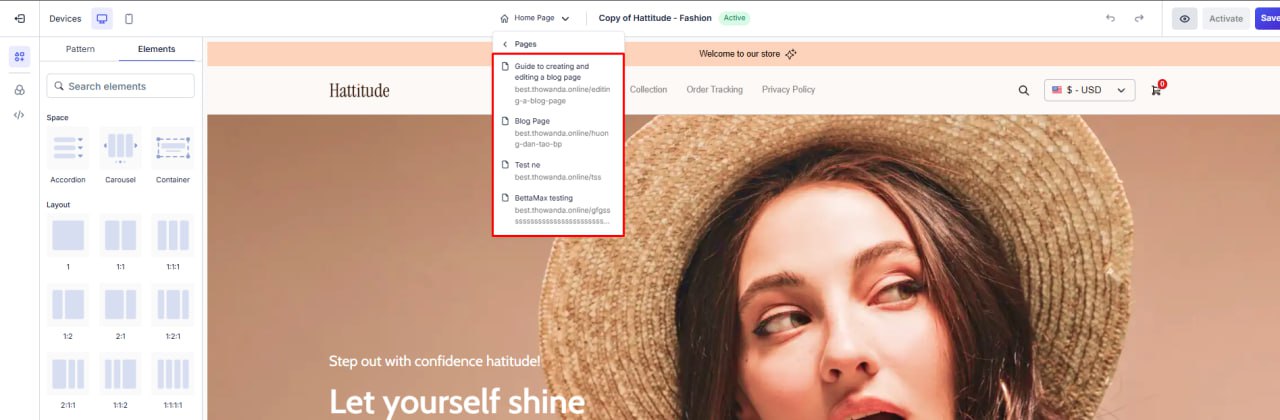Open the Order Tracking link

[x=714, y=90]
